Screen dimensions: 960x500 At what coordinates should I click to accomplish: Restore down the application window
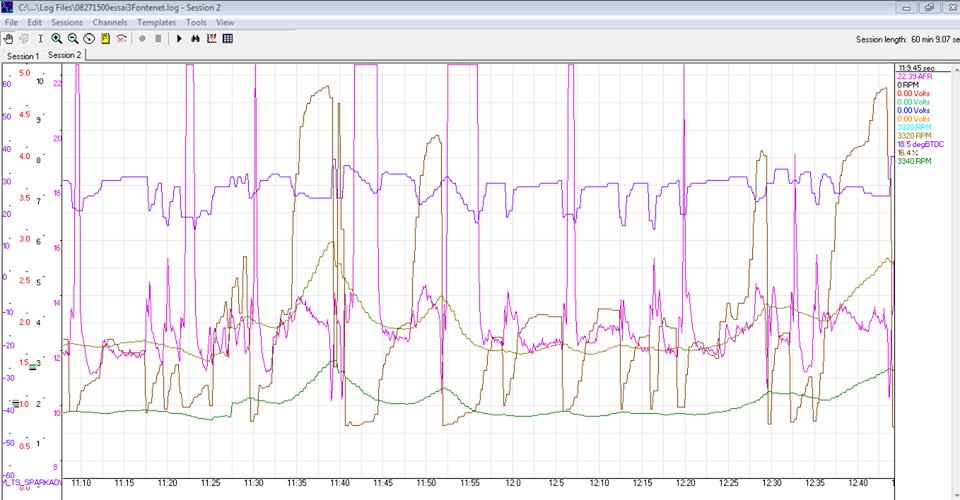pos(929,8)
